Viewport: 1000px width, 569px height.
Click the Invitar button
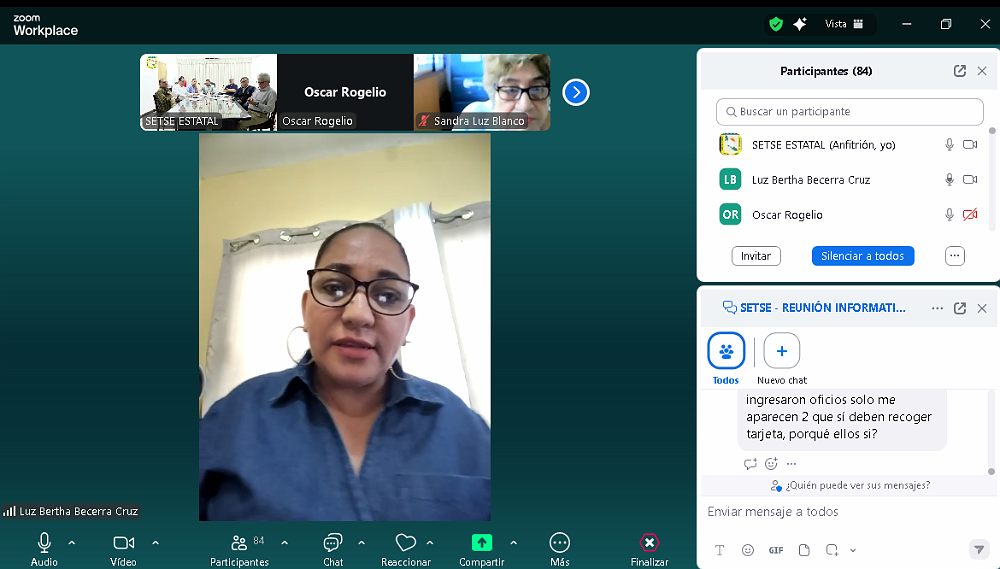pyautogui.click(x=756, y=256)
